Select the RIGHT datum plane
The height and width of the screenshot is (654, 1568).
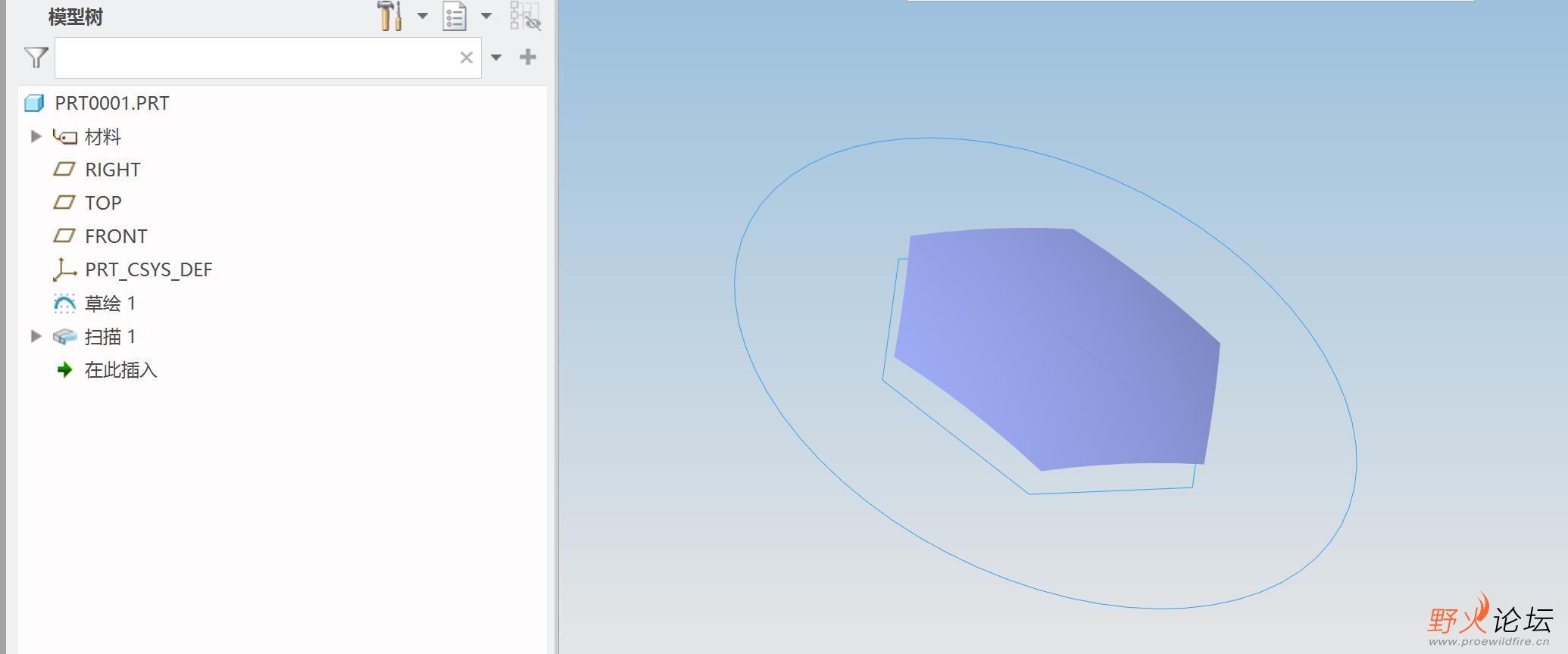click(x=113, y=170)
